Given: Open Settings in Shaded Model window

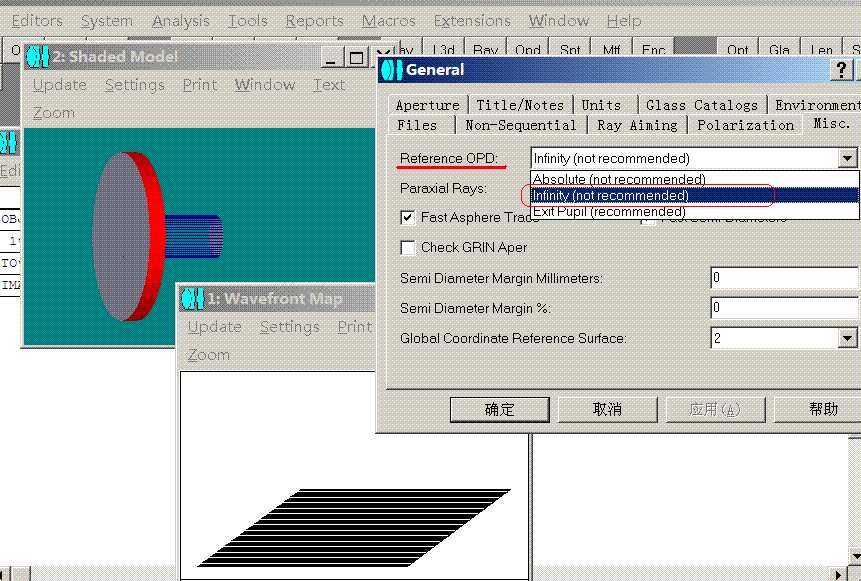Looking at the screenshot, I should click(135, 85).
